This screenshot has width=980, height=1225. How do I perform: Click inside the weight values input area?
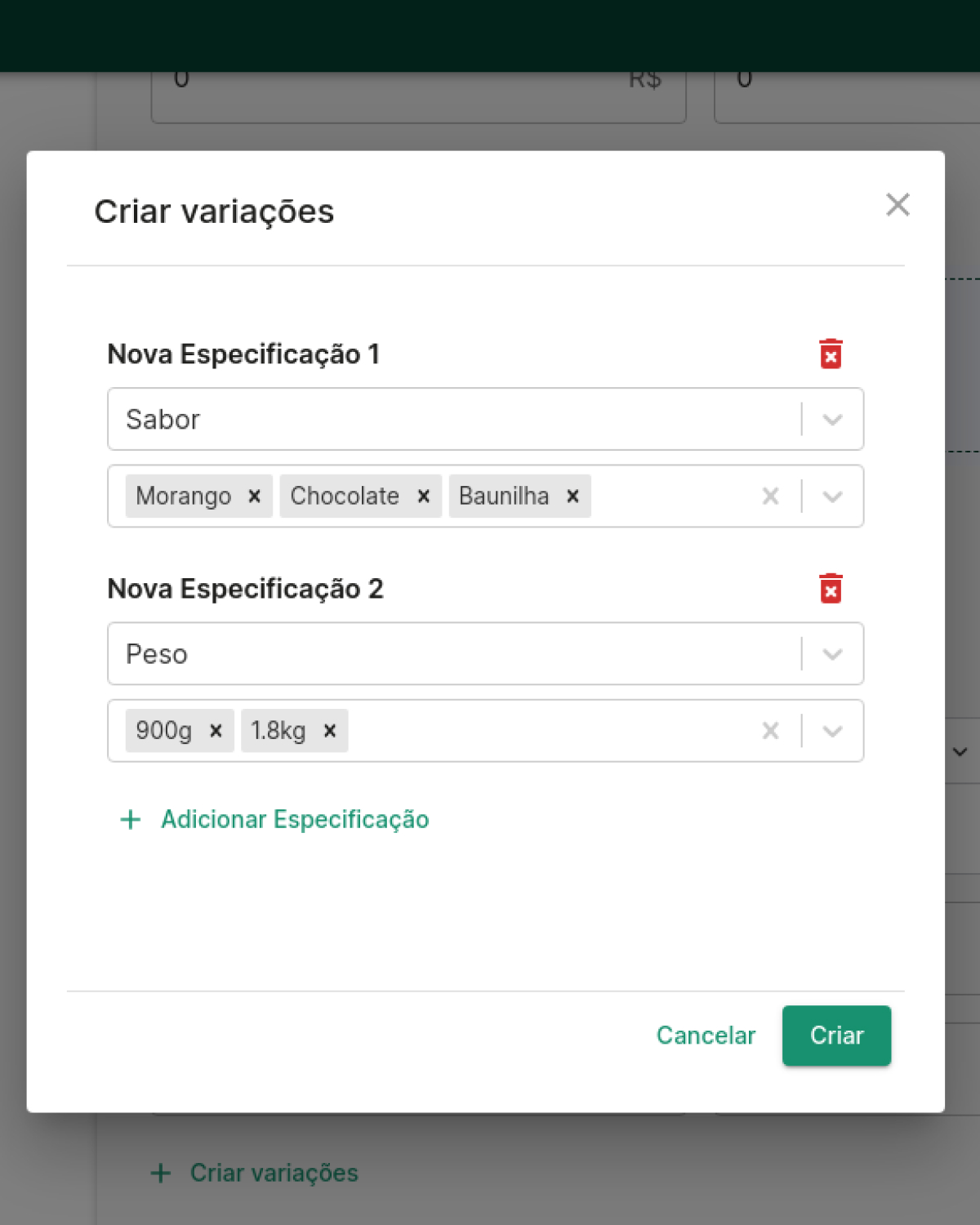coord(547,730)
